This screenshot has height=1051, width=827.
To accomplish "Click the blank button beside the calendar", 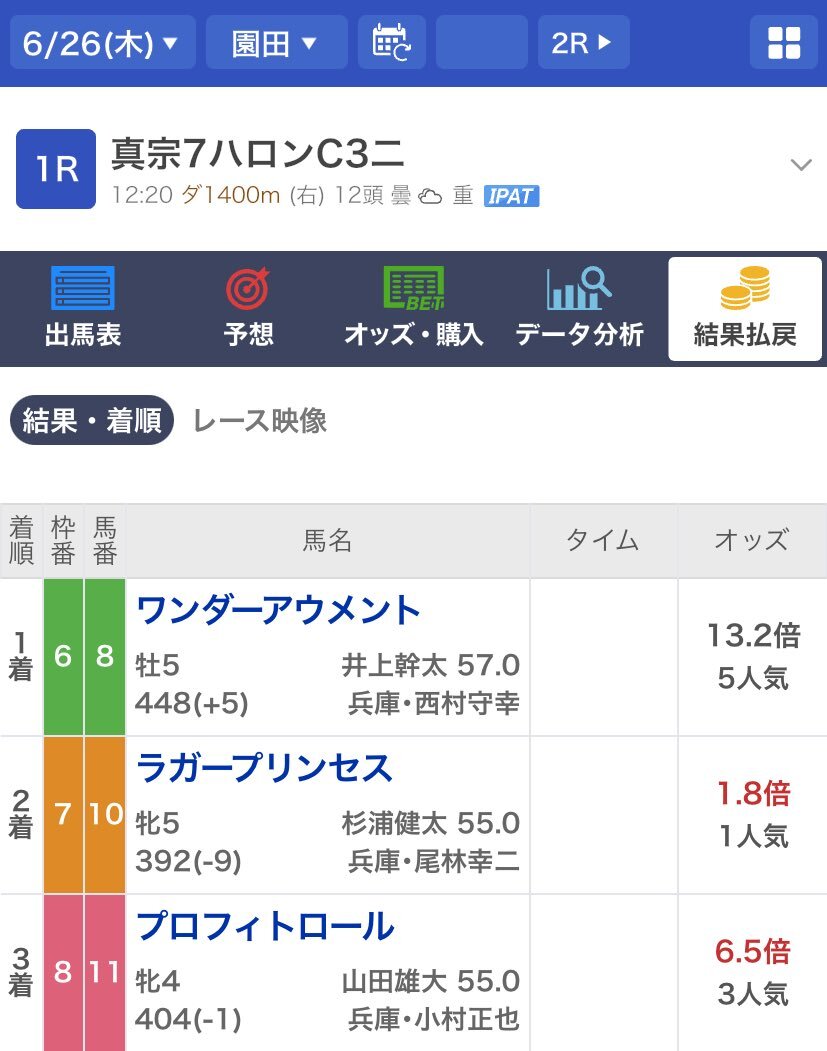I will [x=482, y=43].
